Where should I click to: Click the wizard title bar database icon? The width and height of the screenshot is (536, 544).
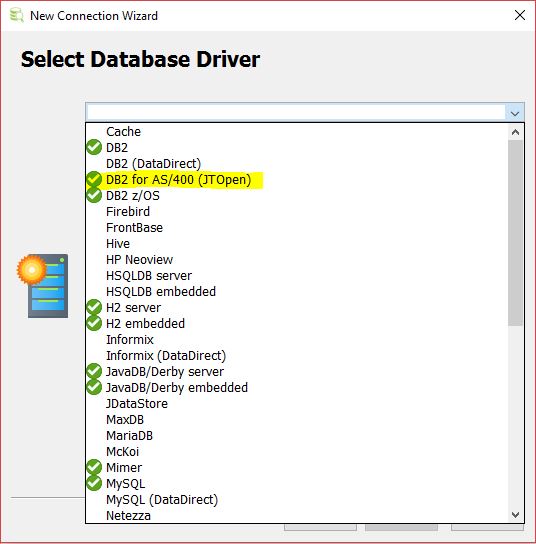point(16,16)
